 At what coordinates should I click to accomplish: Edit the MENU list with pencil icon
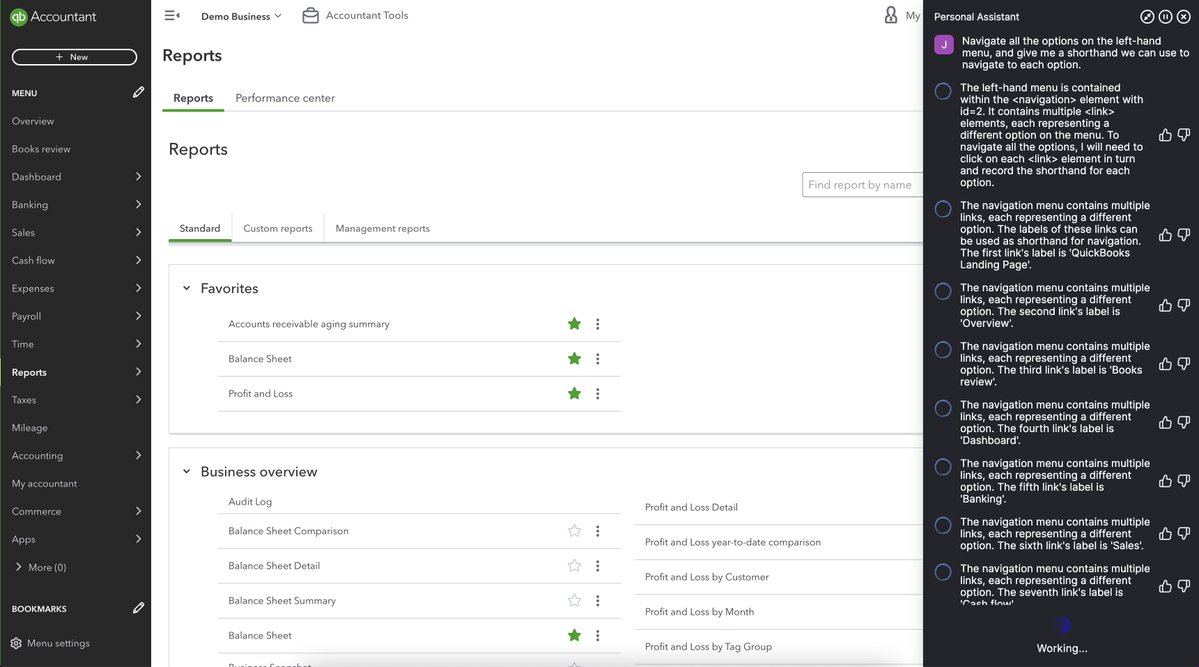pyautogui.click(x=138, y=93)
